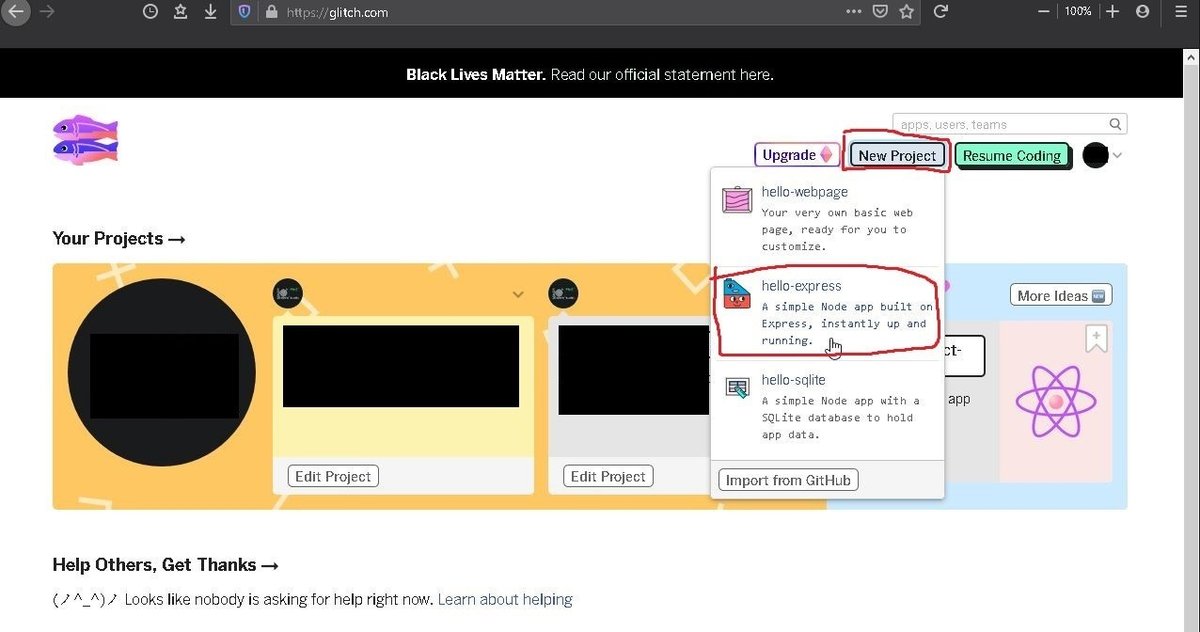
Task: Click the More Ideas button
Action: click(x=1060, y=295)
